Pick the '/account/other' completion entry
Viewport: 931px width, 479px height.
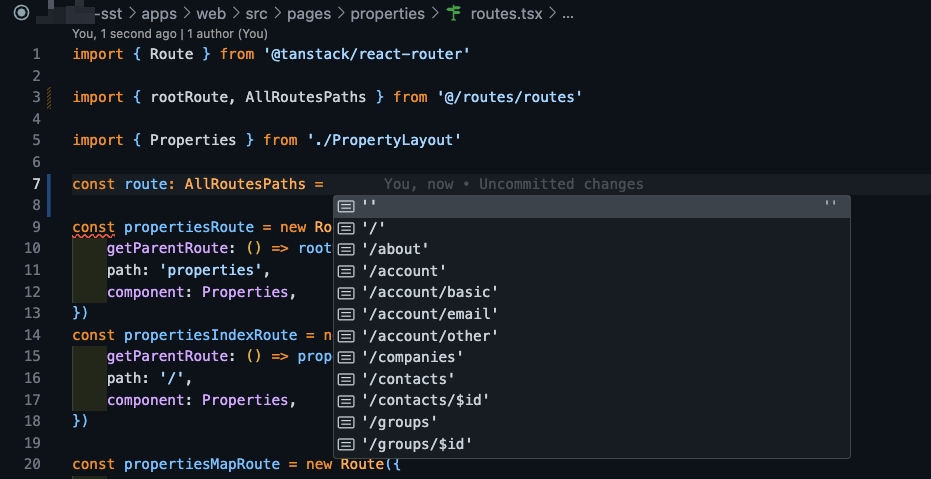pos(429,336)
